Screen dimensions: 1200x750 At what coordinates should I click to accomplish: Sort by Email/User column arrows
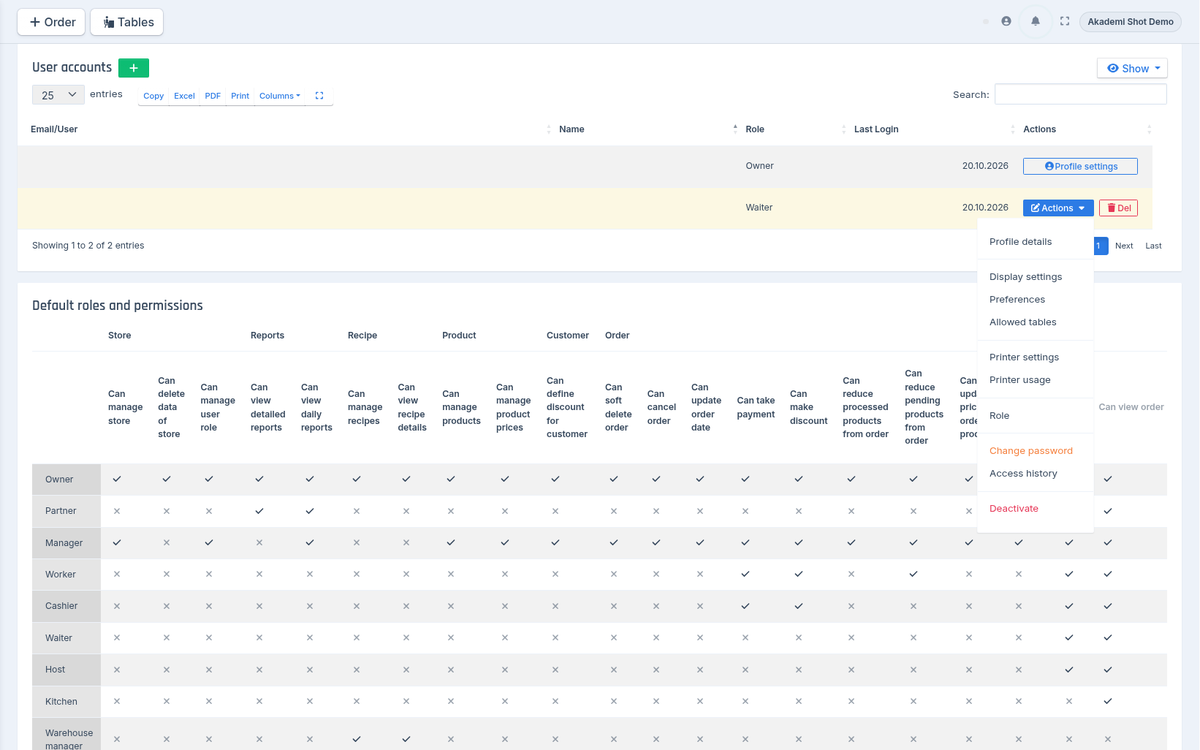[x=548, y=130]
